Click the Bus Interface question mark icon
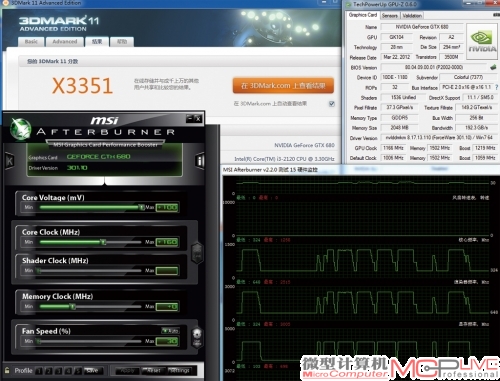This screenshot has width=500, height=381. 496,87
